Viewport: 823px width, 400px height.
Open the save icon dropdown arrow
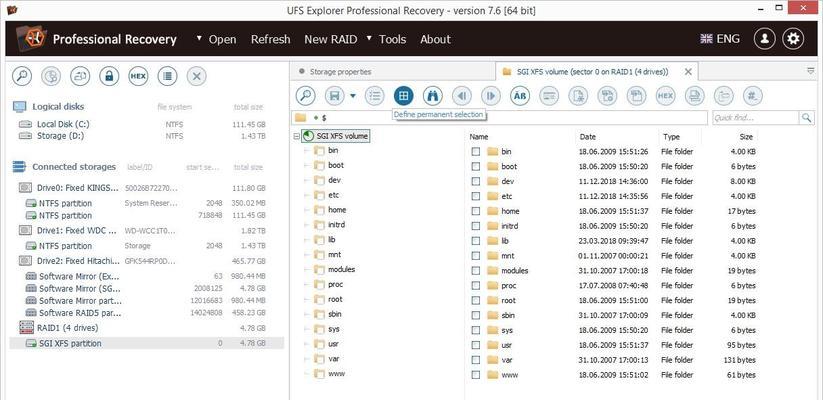click(x=353, y=96)
